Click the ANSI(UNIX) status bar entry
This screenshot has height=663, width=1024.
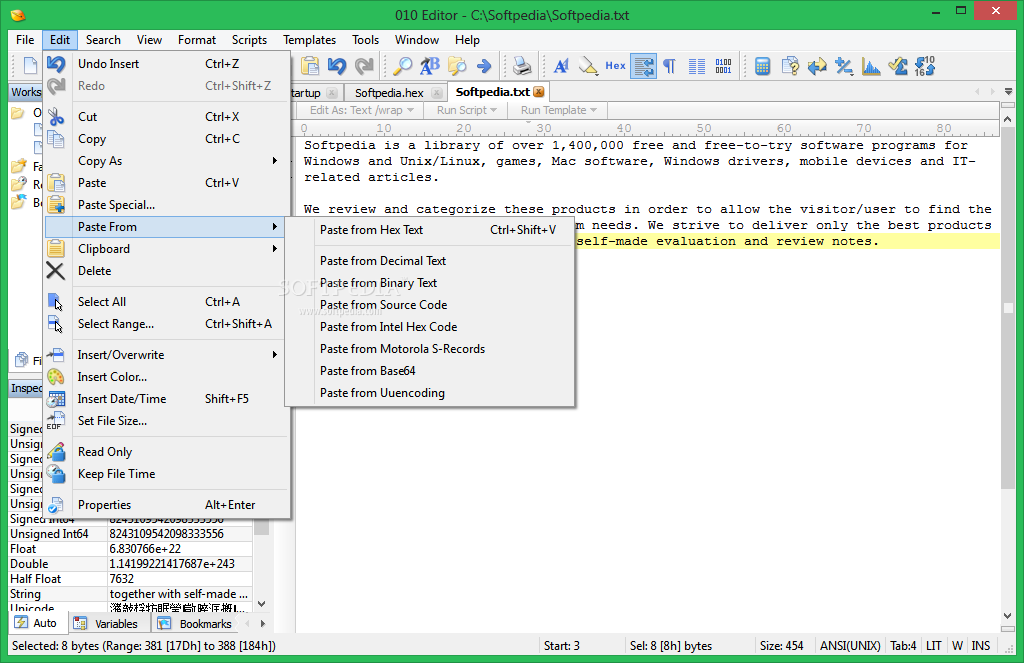coord(850,646)
